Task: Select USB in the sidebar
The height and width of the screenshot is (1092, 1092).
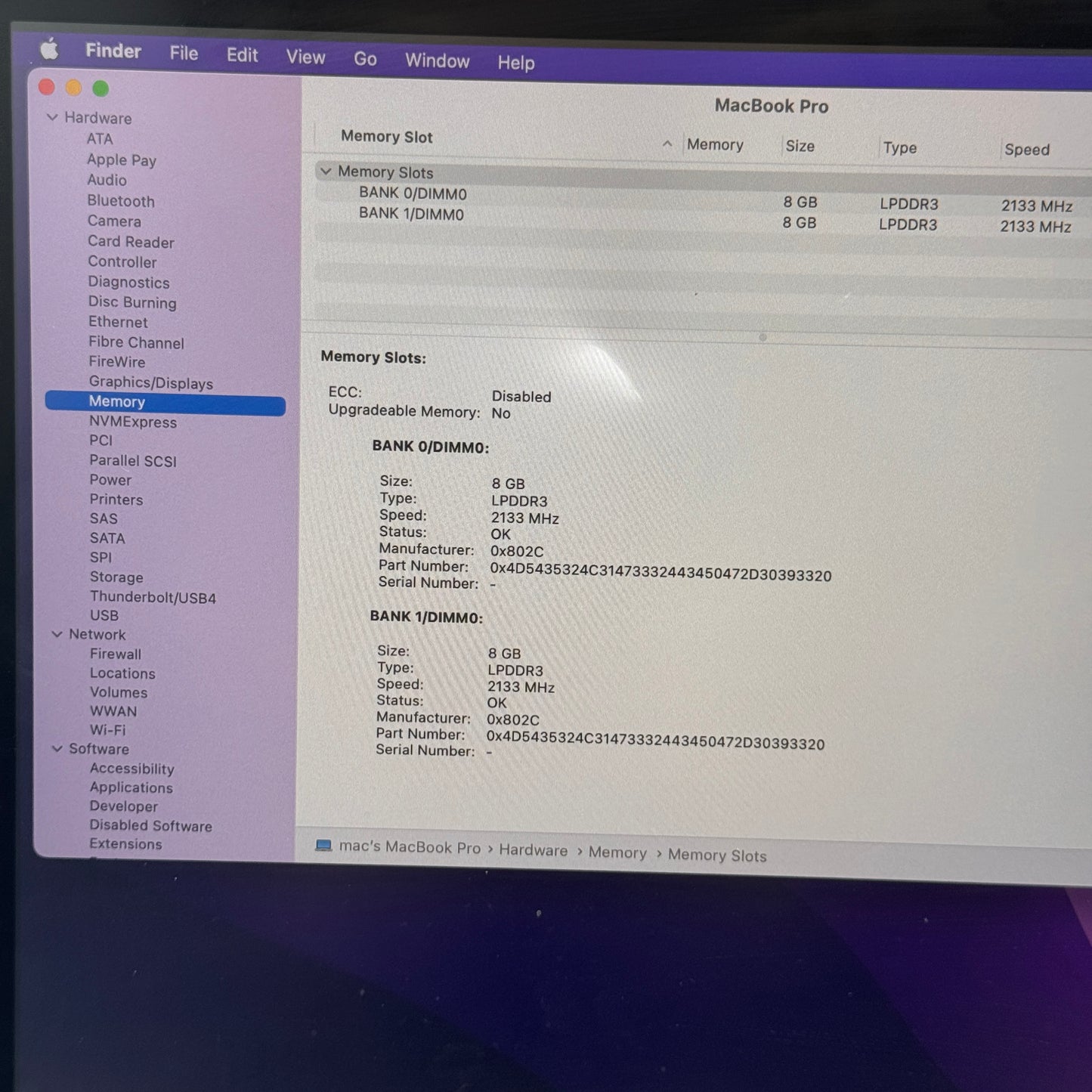Action: (104, 615)
